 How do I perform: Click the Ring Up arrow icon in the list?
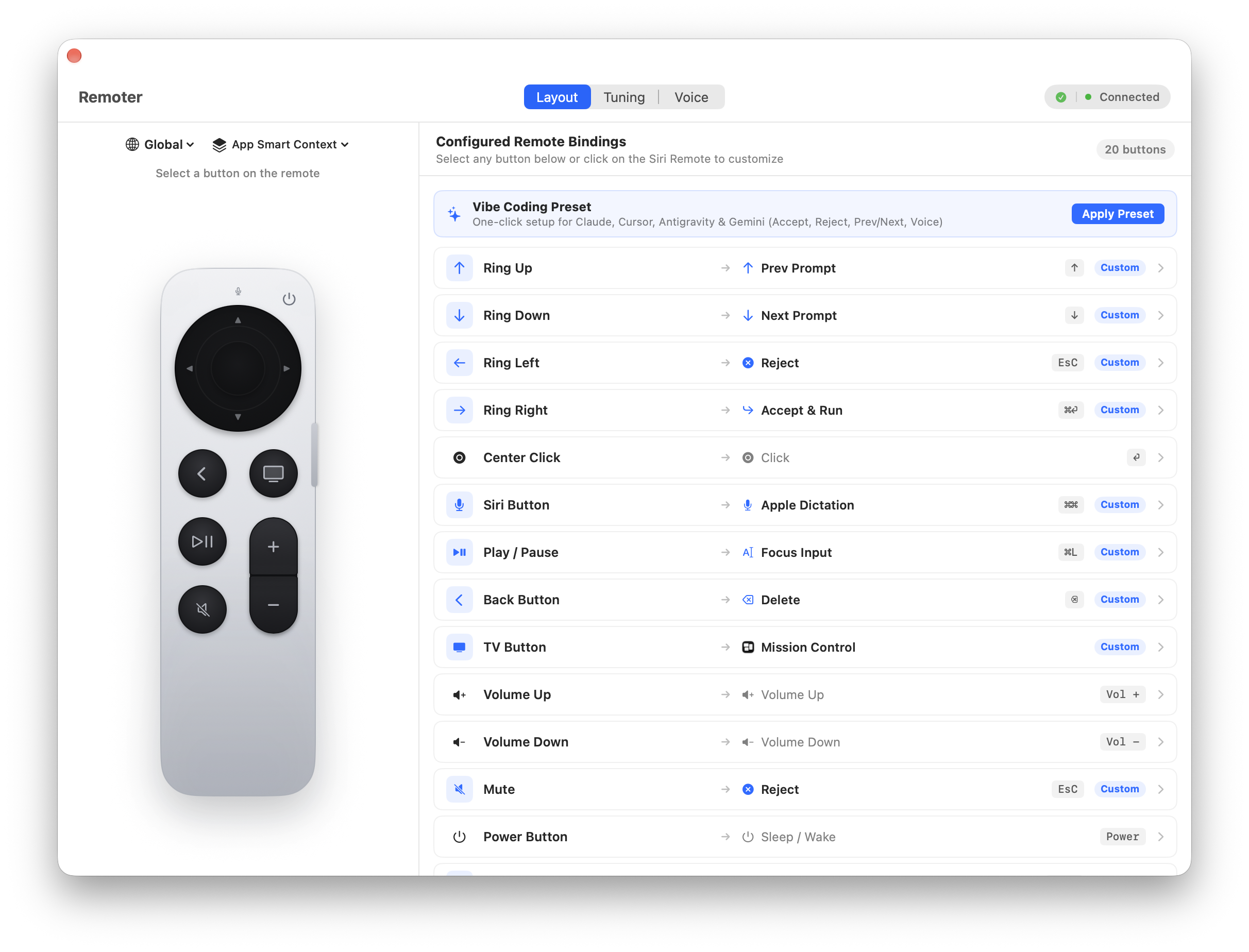459,267
